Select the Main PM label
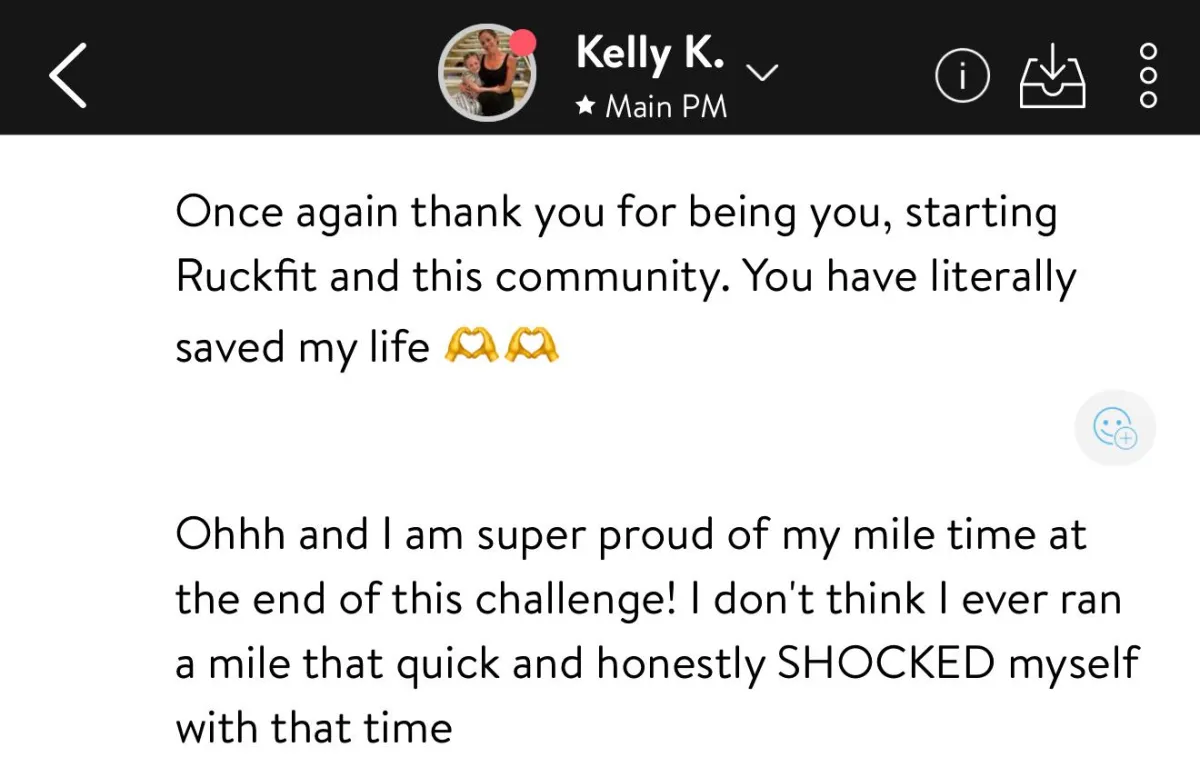The image size is (1200, 767). point(666,106)
